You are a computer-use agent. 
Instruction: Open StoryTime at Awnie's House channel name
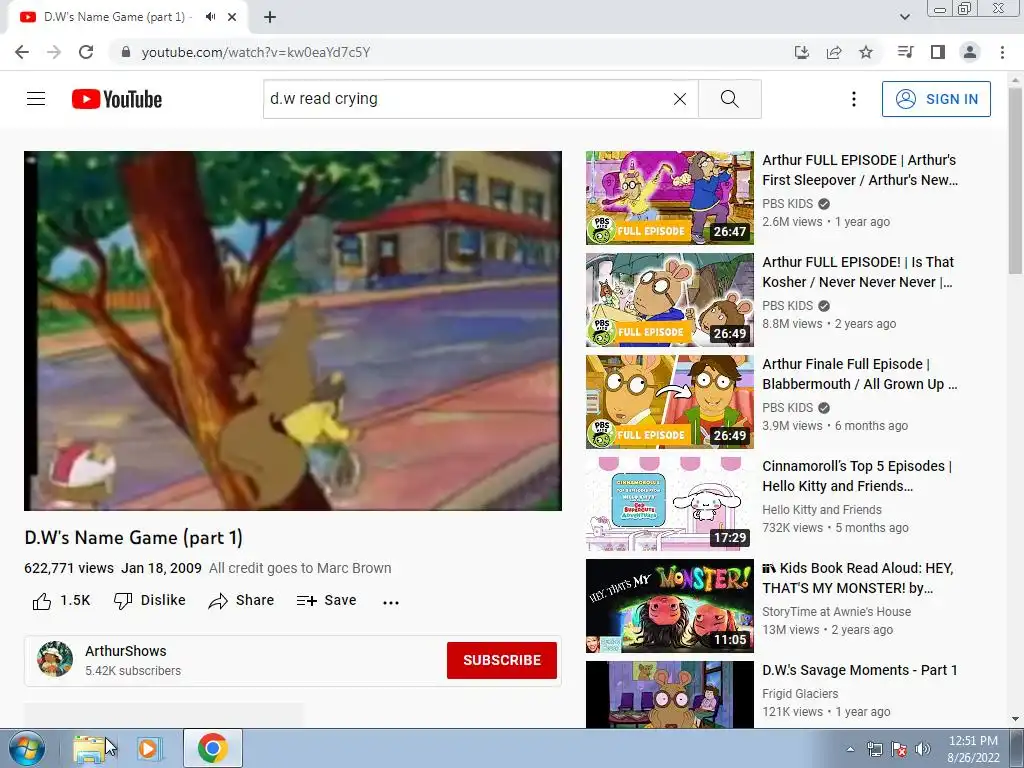[x=837, y=611]
